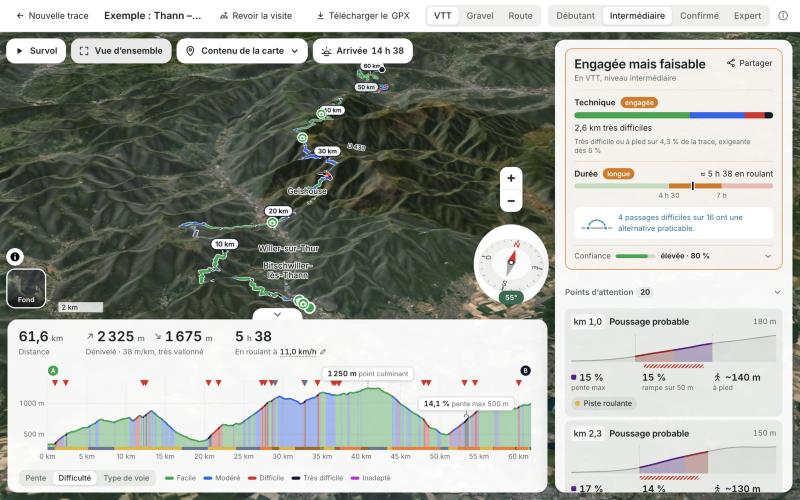Viewport: 800px width, 500px height.
Task: Click the engagée technique badge
Action: (639, 103)
